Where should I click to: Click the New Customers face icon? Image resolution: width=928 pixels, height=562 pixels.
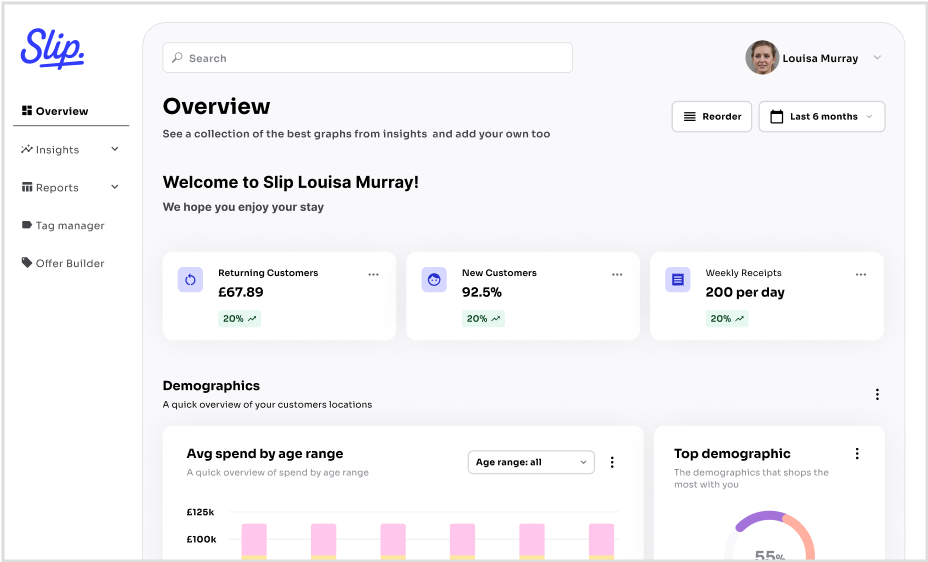coord(434,280)
